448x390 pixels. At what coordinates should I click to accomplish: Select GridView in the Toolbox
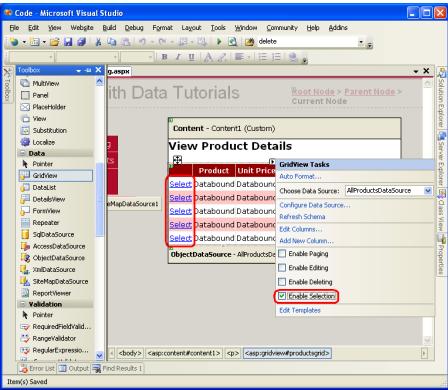[x=56, y=176]
